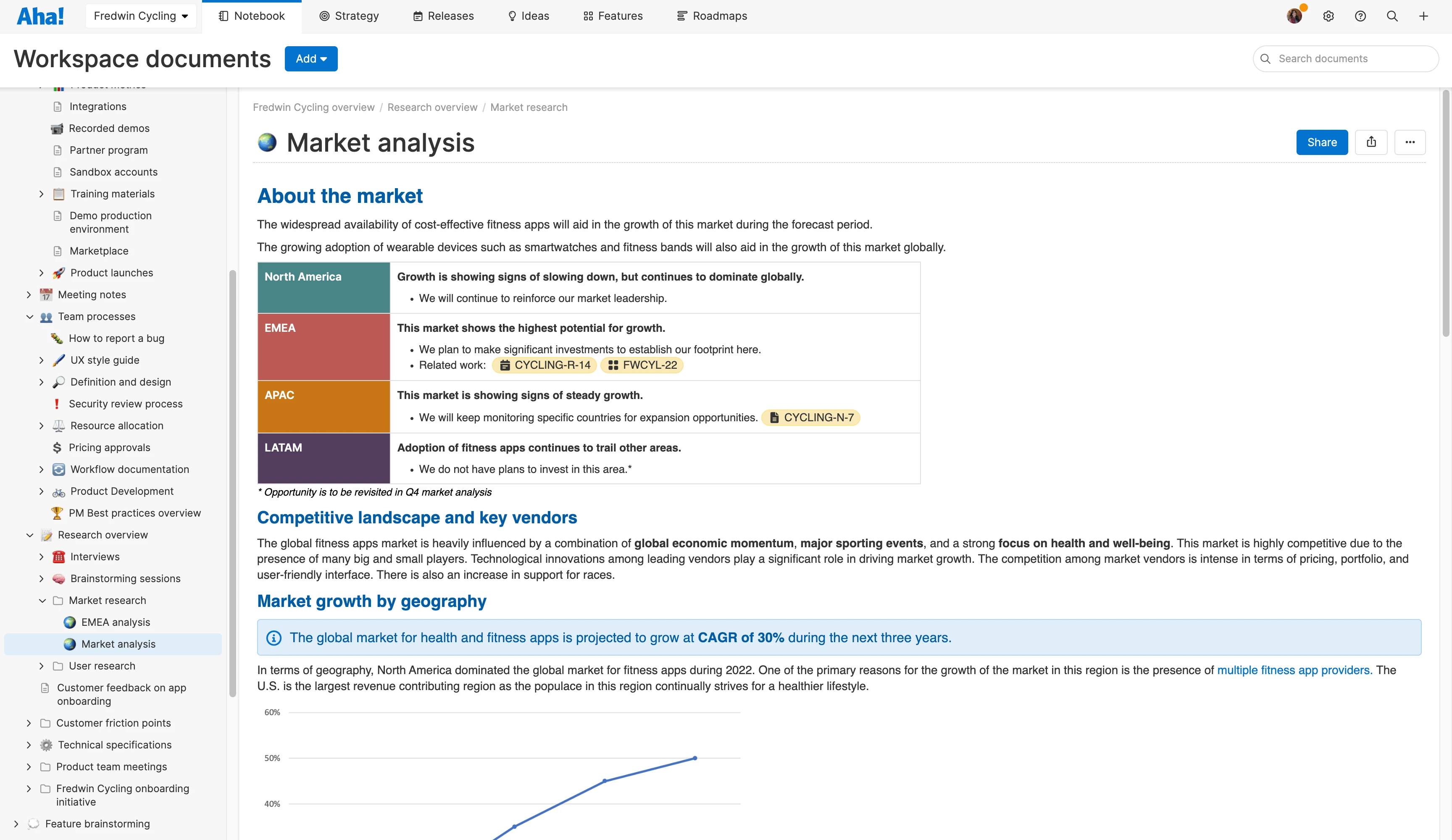Open the CYCLING-R-14 release reference chip
Screen dimensions: 1452x840
pos(544,365)
